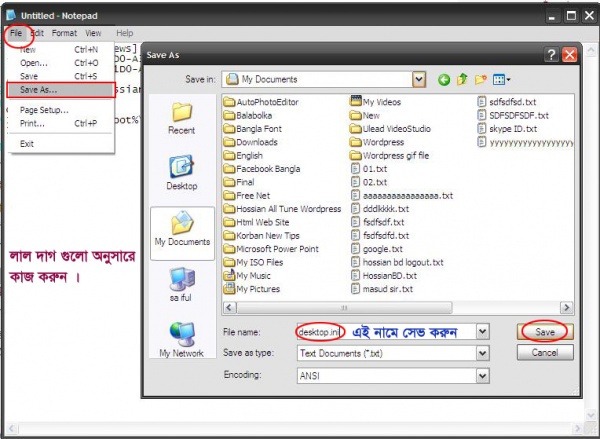Image resolution: width=600 pixels, height=439 pixels.
Task: Click the Cancel button
Action: tap(545, 353)
